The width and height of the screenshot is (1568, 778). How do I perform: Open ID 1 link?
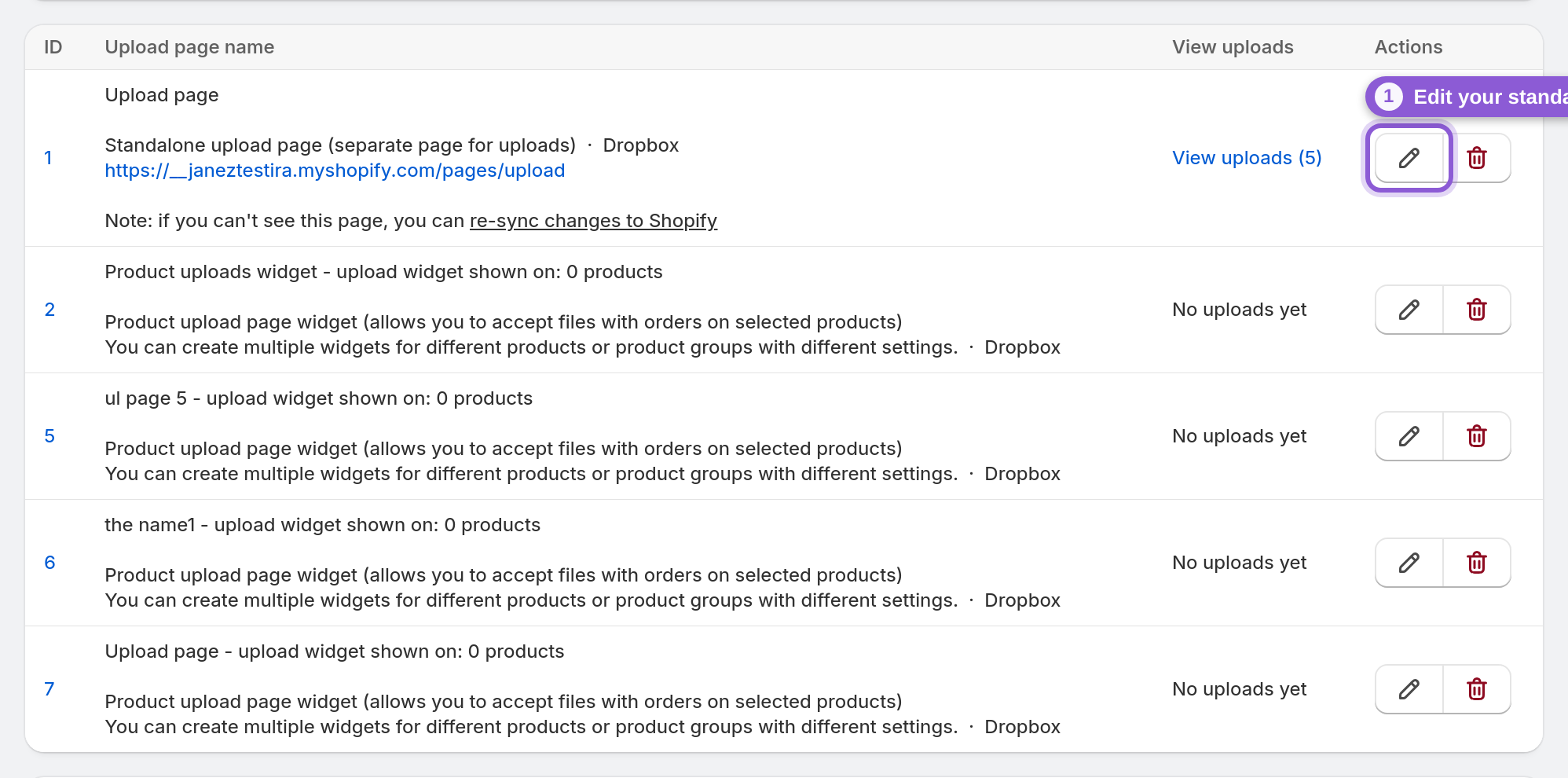point(48,158)
